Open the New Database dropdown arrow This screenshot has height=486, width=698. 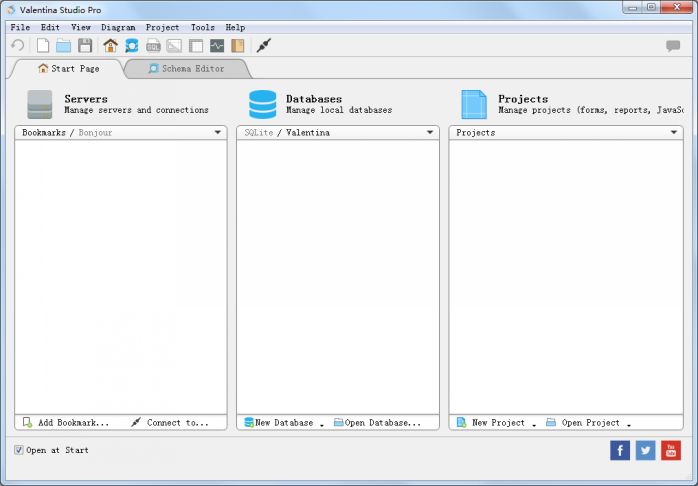322,425
